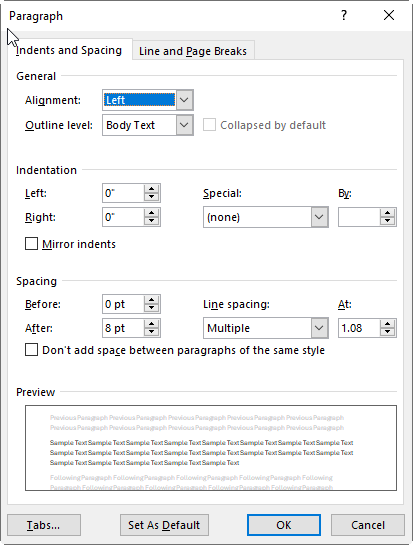Open the Alignment dropdown
The image size is (413, 545).
coord(184,100)
